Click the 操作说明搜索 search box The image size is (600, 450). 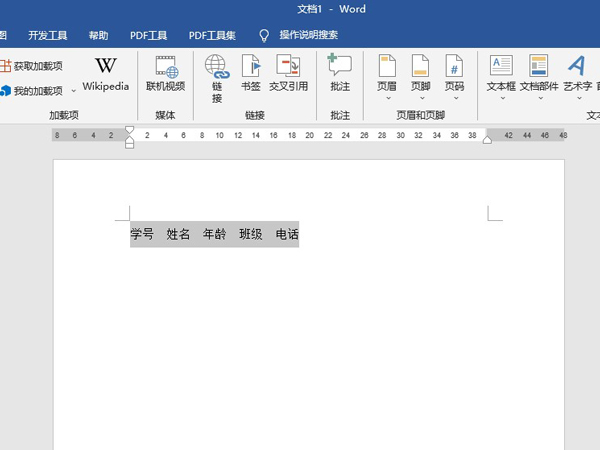coord(308,35)
